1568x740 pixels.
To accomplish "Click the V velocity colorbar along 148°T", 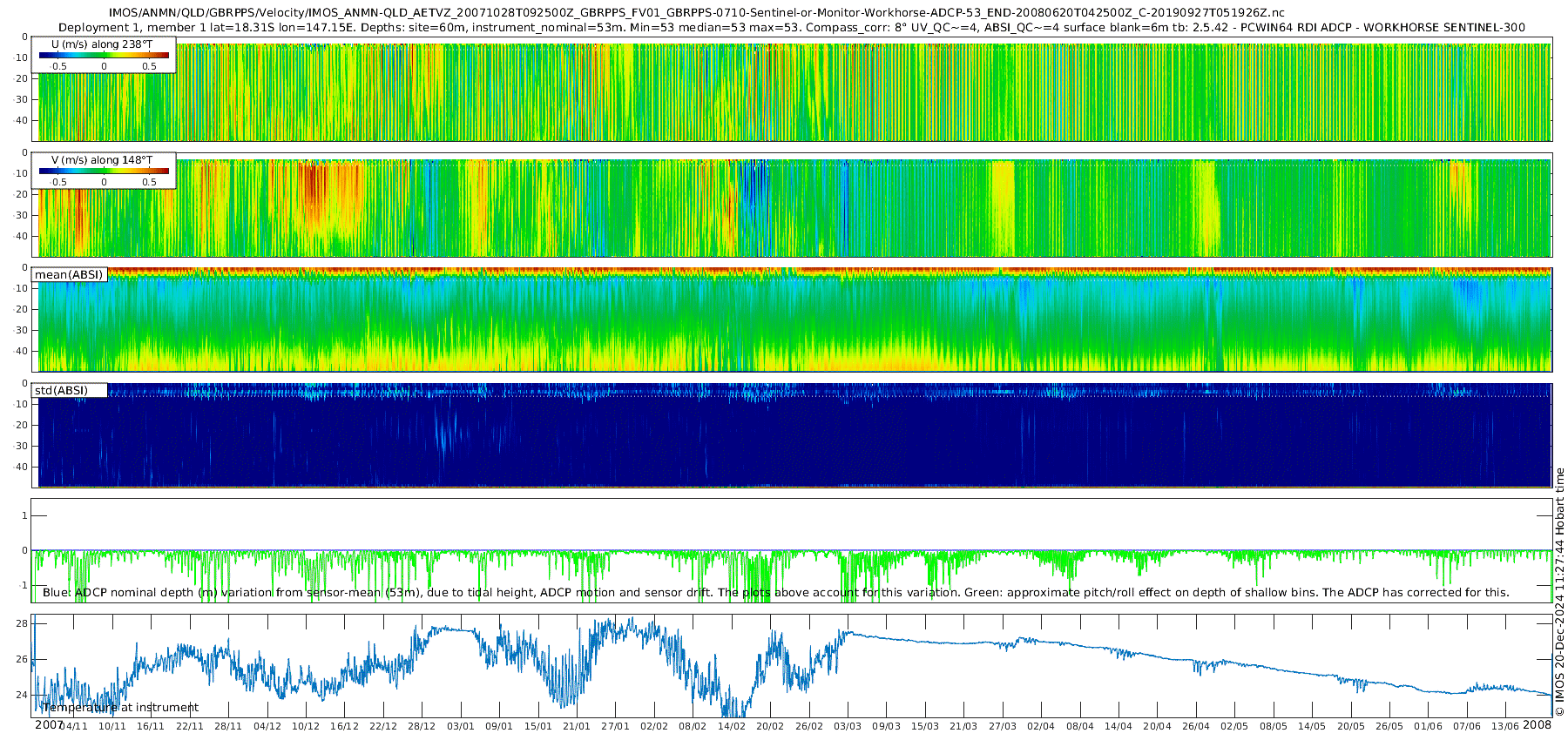I will (x=104, y=172).
